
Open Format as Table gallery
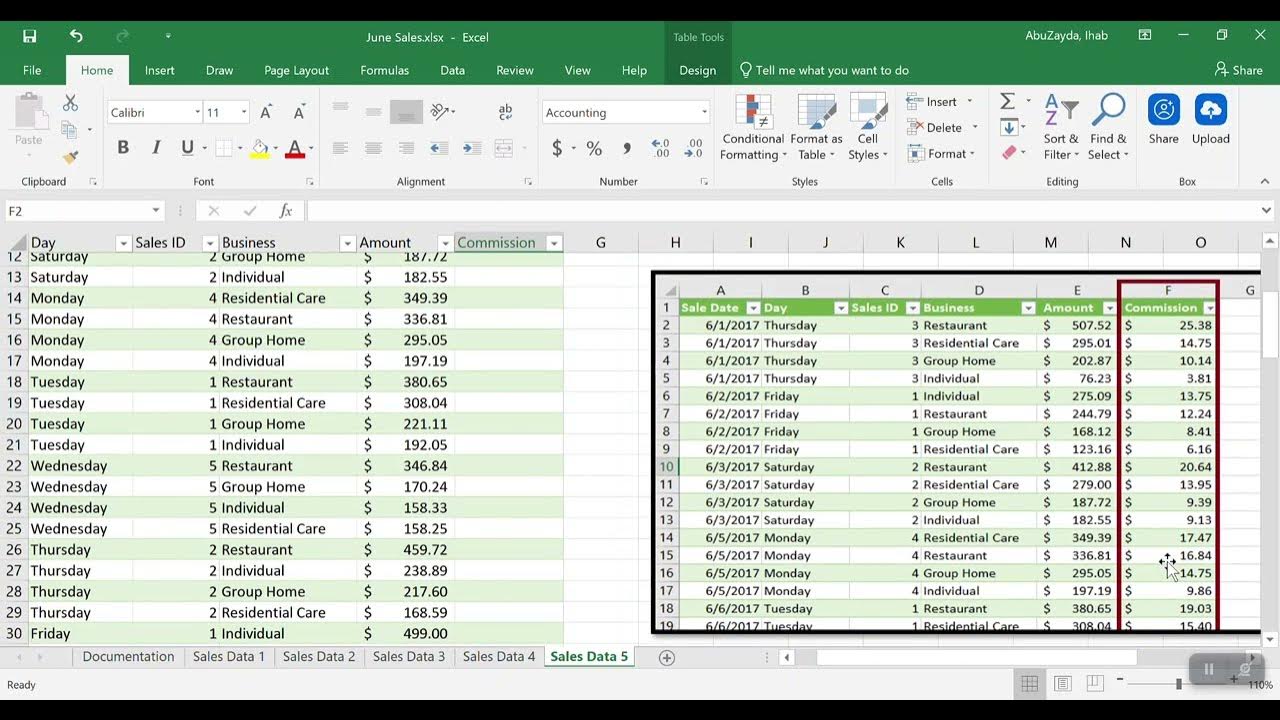point(816,128)
